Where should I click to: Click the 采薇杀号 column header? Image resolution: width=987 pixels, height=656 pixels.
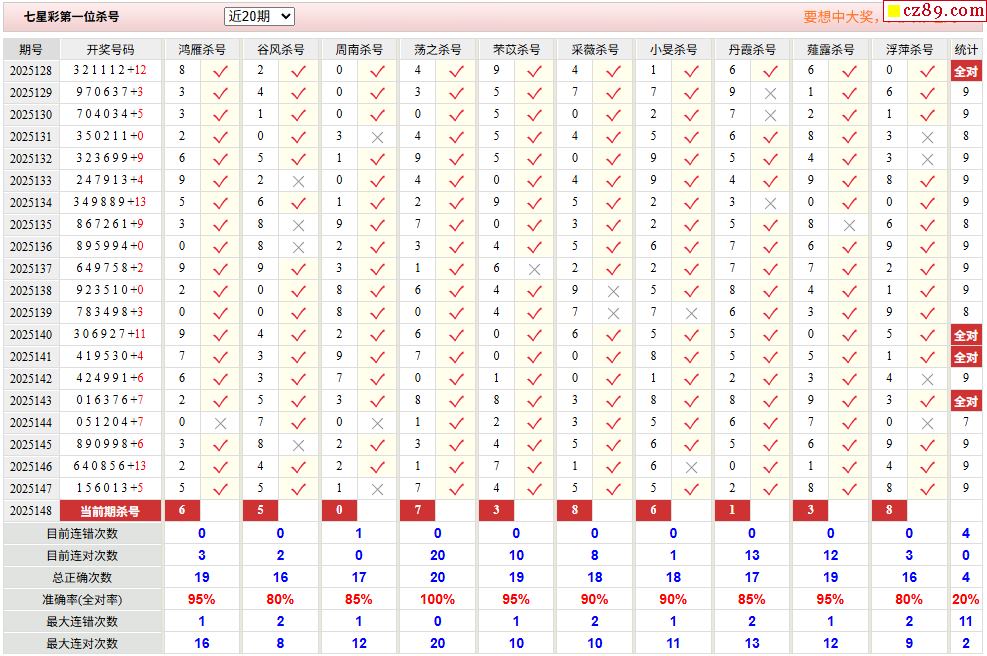[594, 49]
